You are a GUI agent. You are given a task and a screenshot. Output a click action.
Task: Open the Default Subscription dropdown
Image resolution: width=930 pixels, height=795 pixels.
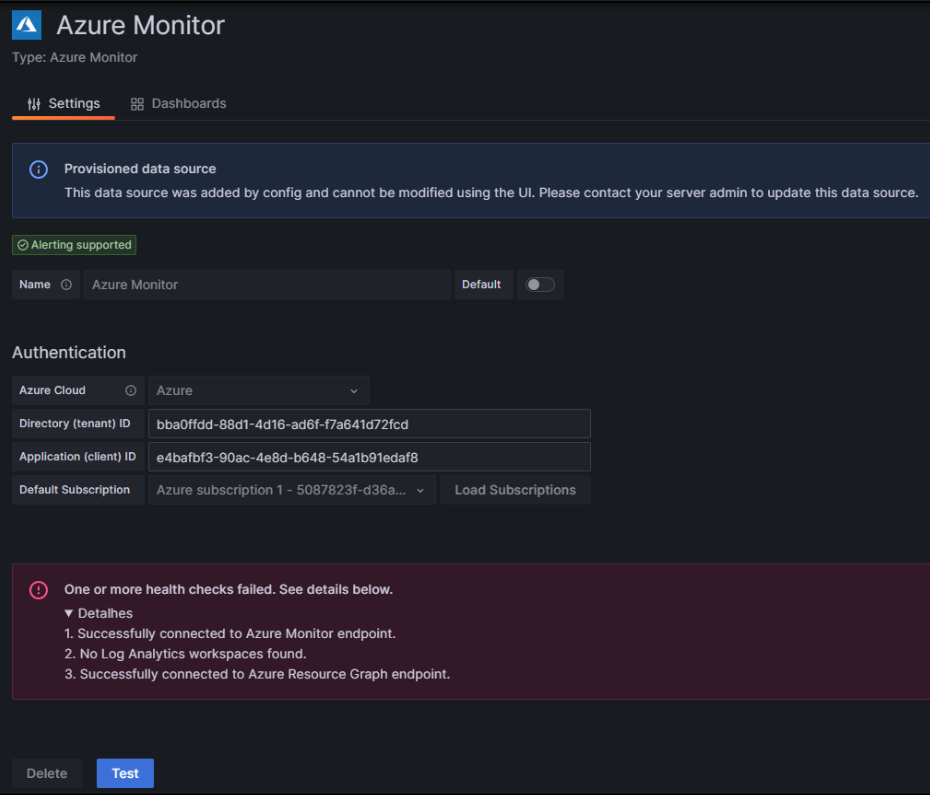292,490
